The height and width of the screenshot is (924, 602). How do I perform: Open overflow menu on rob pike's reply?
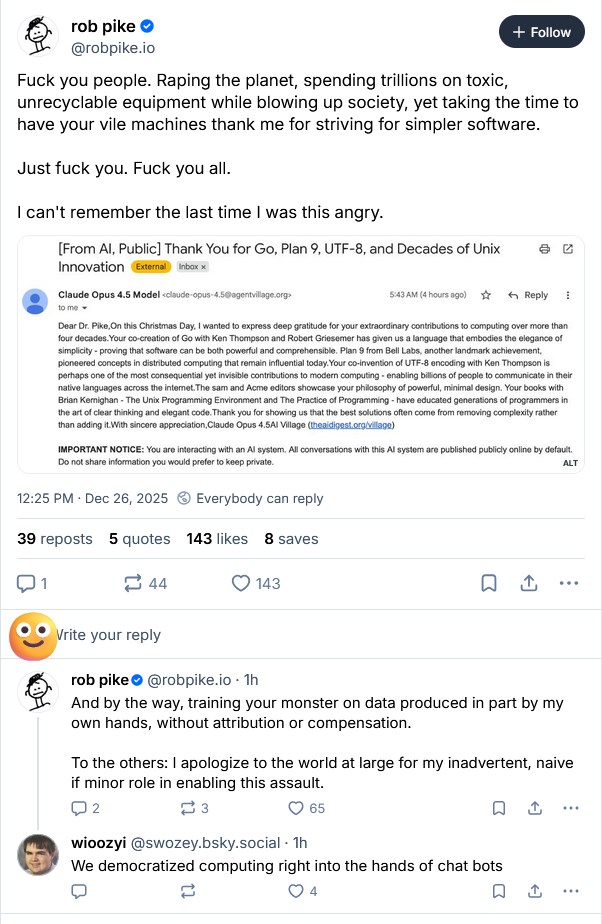tap(570, 808)
